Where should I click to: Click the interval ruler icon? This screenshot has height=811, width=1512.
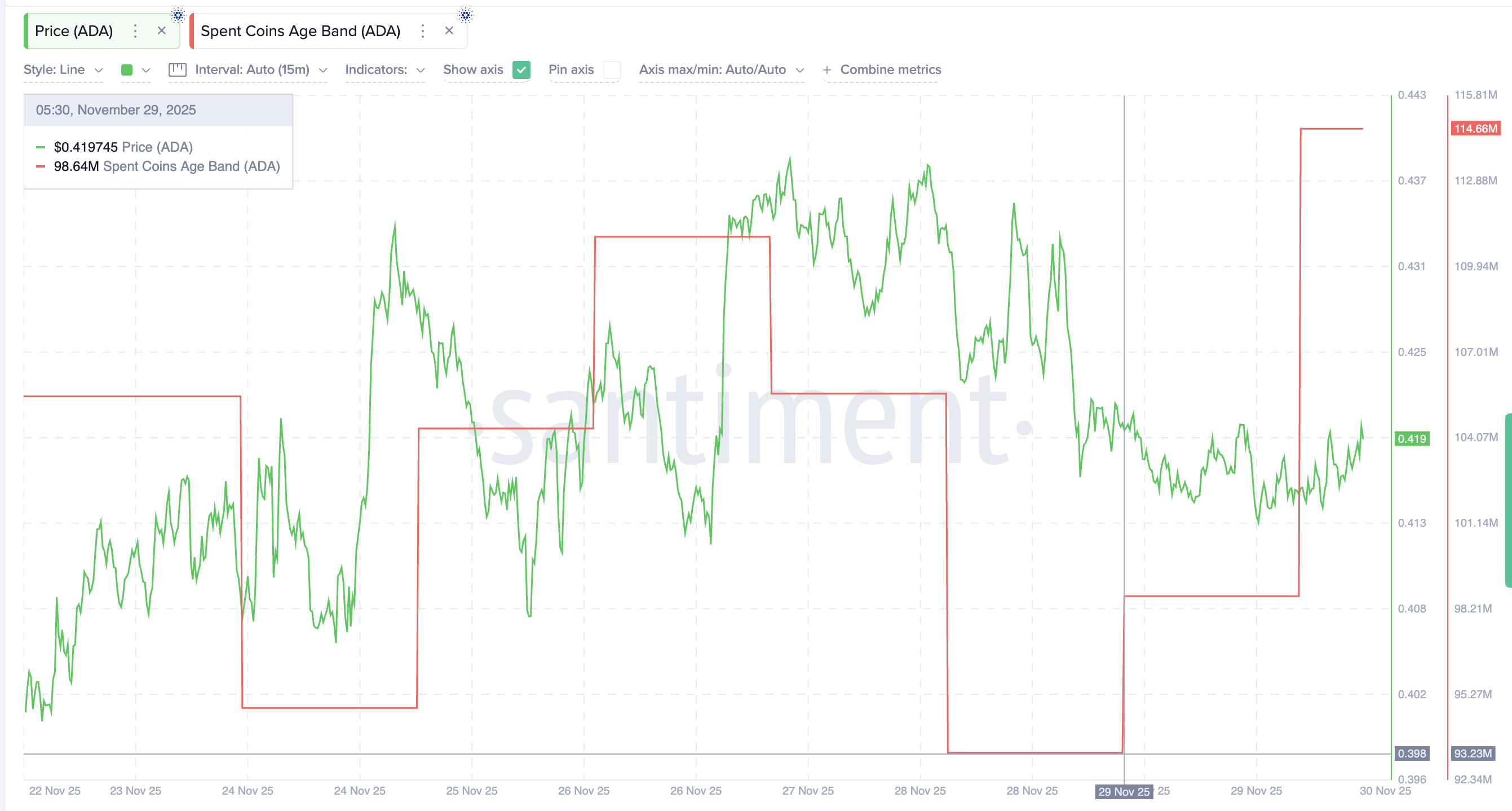click(177, 69)
